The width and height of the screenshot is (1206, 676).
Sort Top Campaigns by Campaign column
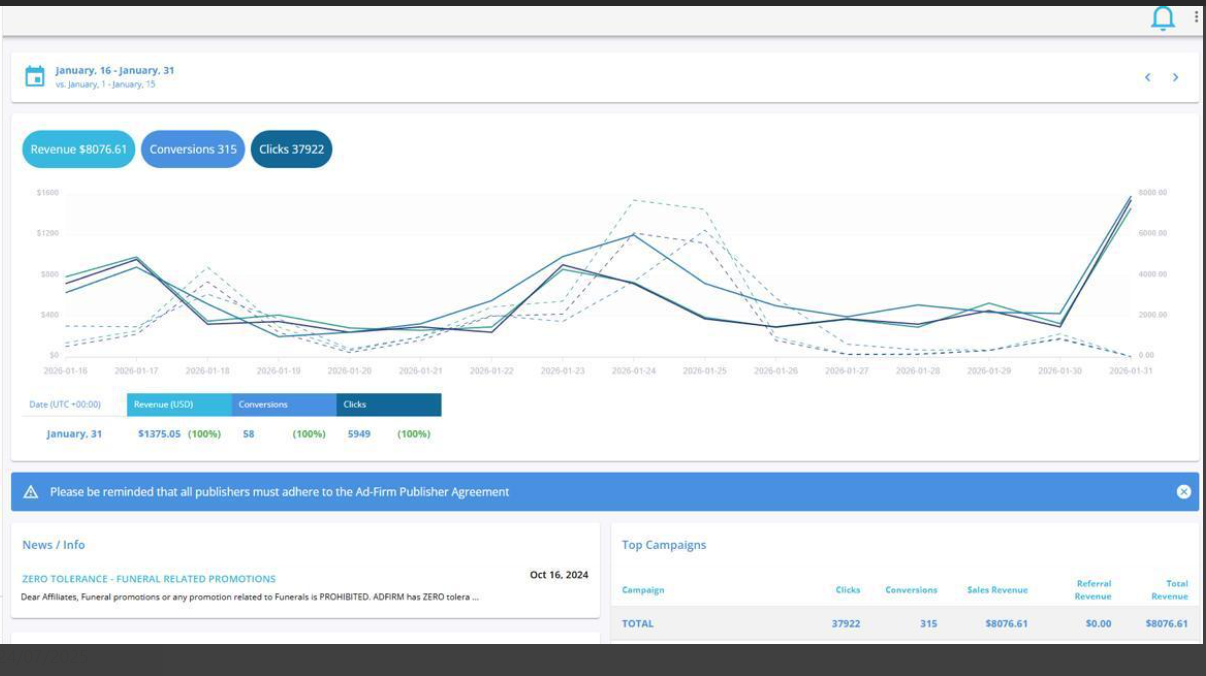pos(643,590)
